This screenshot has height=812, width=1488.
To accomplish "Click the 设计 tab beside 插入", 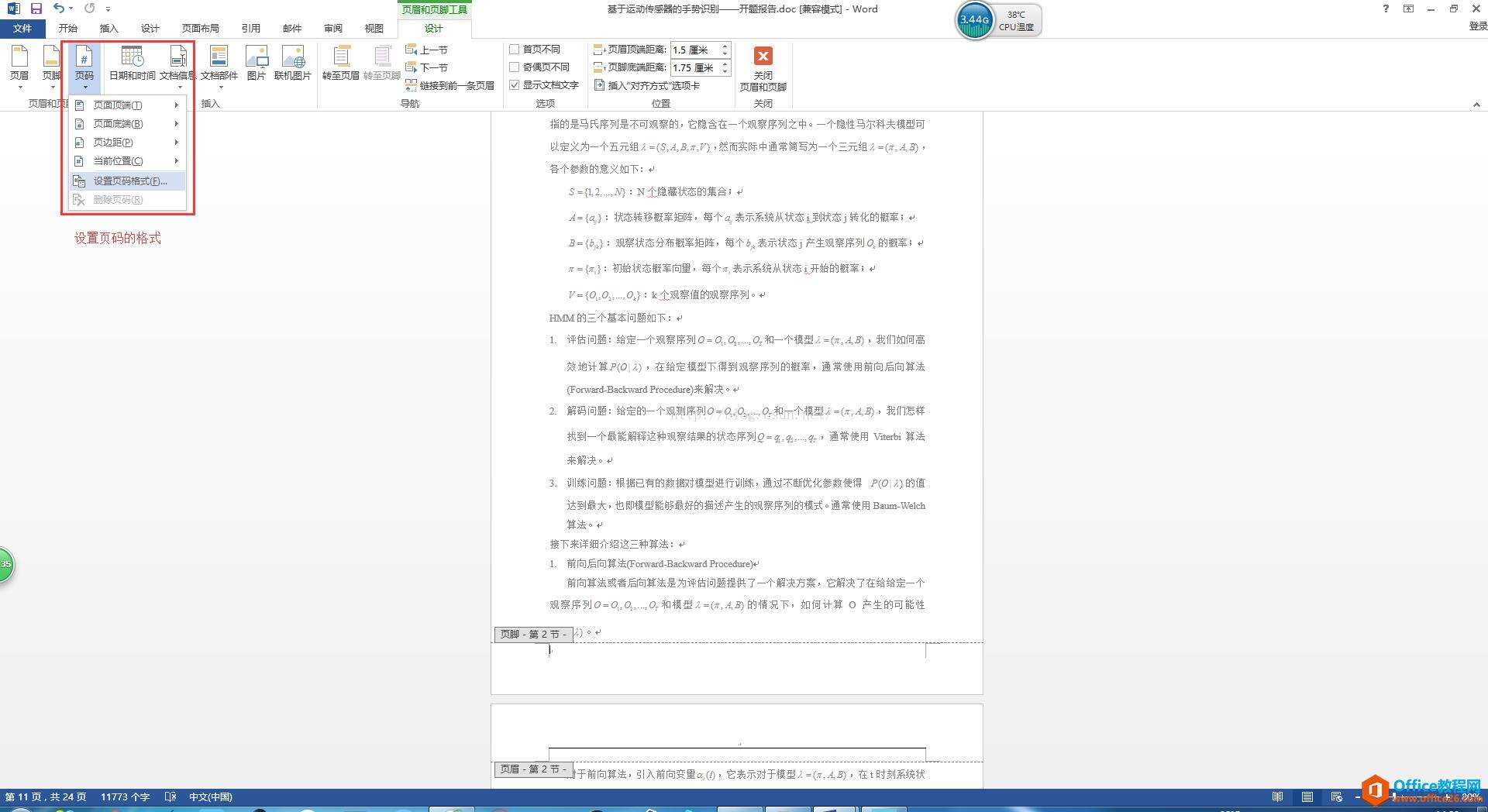I will click(x=150, y=28).
